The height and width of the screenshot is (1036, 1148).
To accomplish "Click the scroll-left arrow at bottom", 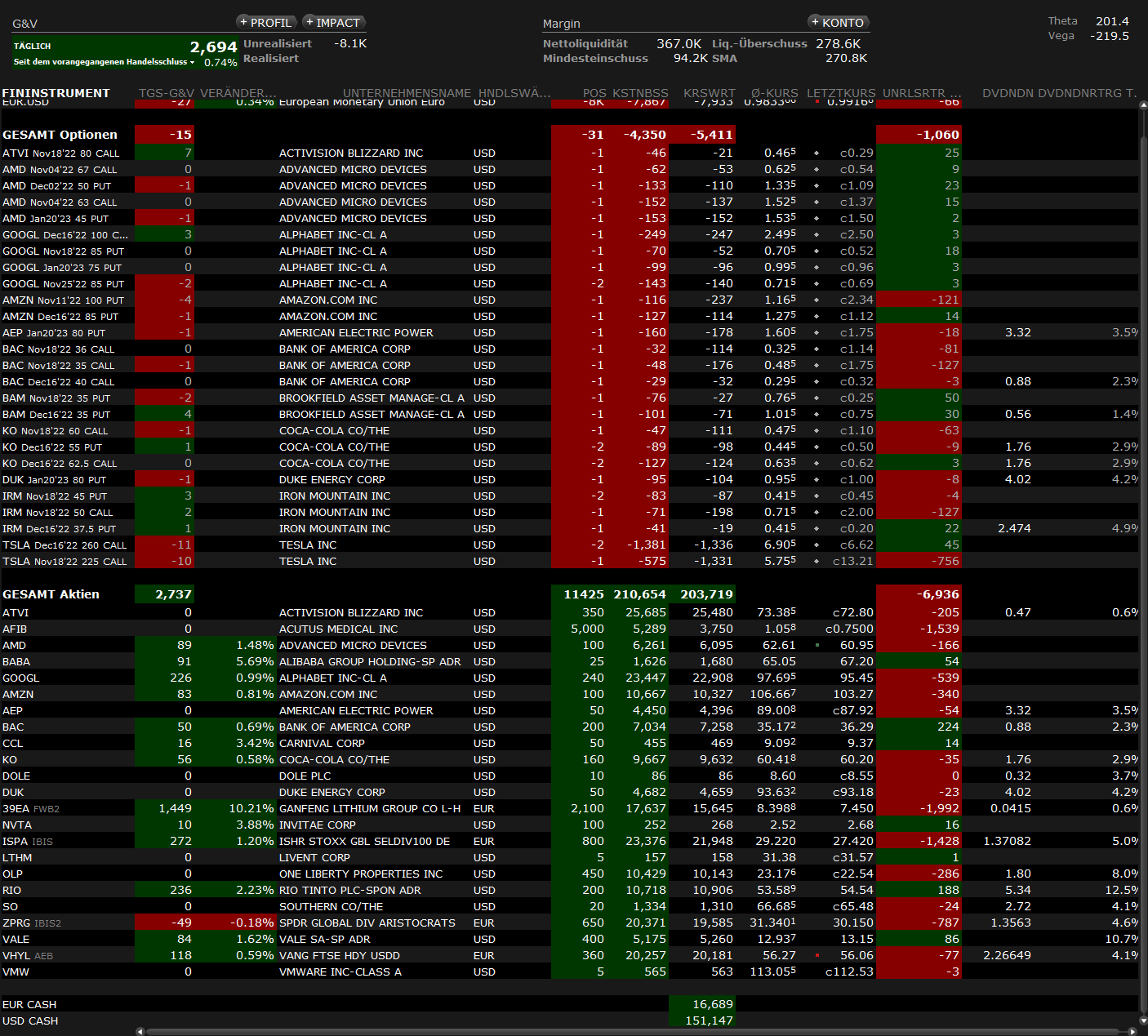I will coord(140,1031).
